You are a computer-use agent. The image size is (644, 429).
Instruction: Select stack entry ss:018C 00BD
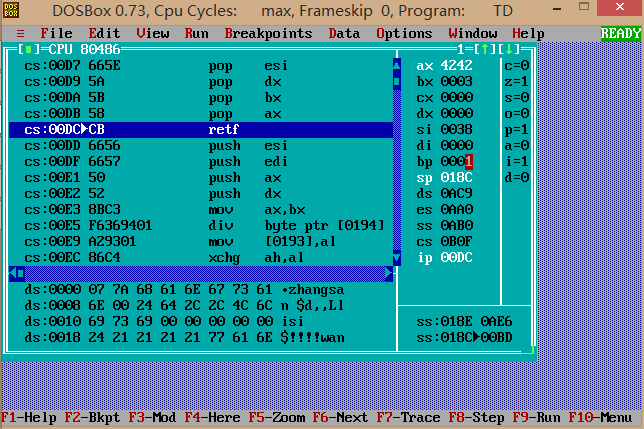(465, 338)
